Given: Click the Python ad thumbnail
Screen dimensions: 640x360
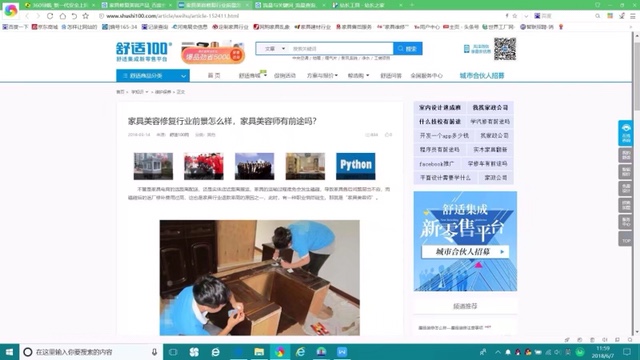Looking at the screenshot, I should click(x=356, y=166).
